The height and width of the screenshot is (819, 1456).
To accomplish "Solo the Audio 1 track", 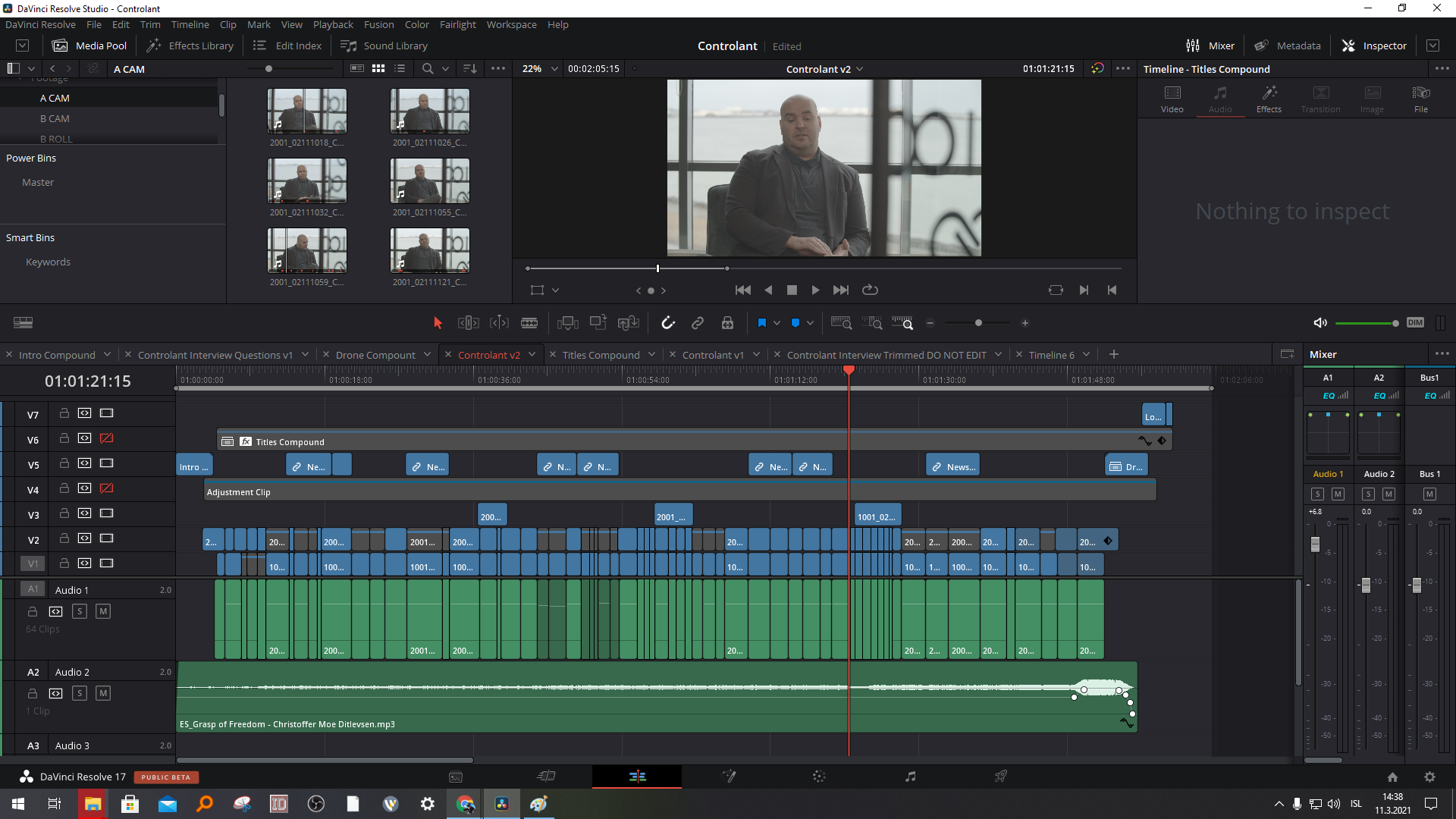I will 80,611.
